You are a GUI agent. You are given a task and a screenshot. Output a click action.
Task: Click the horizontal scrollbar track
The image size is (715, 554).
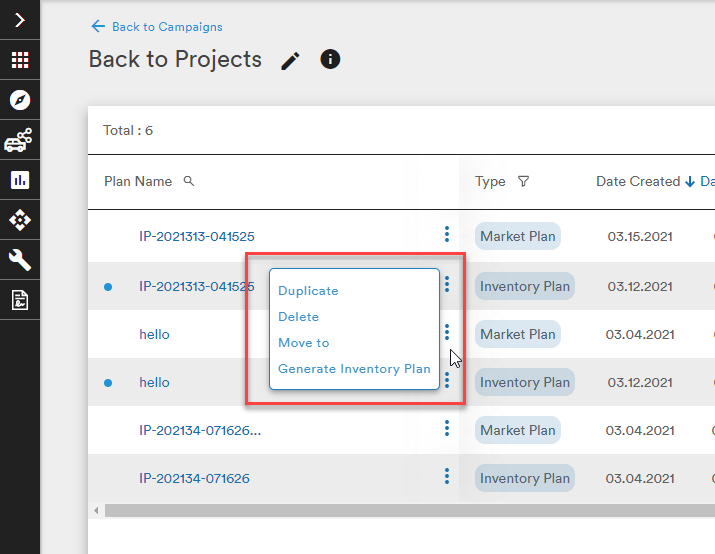tap(409, 511)
